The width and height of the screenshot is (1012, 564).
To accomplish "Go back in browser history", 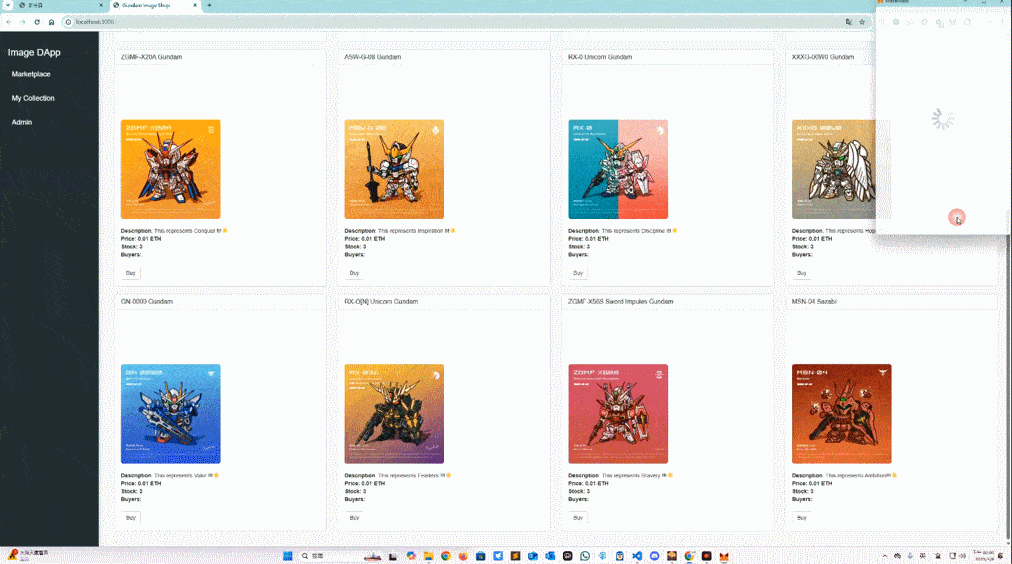I will 9,22.
